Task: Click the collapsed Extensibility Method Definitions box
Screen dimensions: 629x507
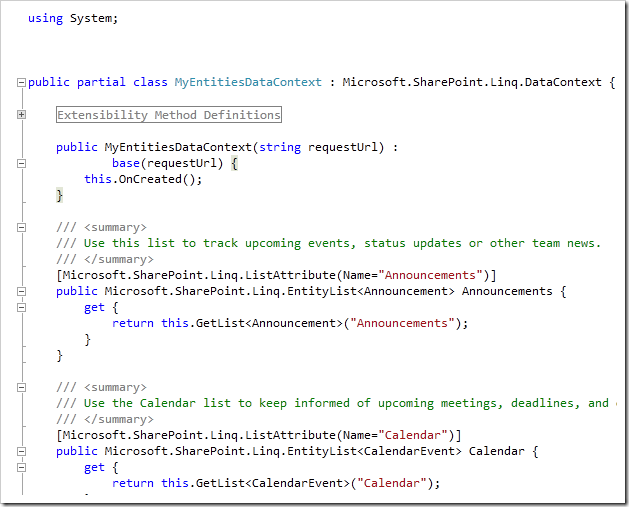Action: coord(168,115)
